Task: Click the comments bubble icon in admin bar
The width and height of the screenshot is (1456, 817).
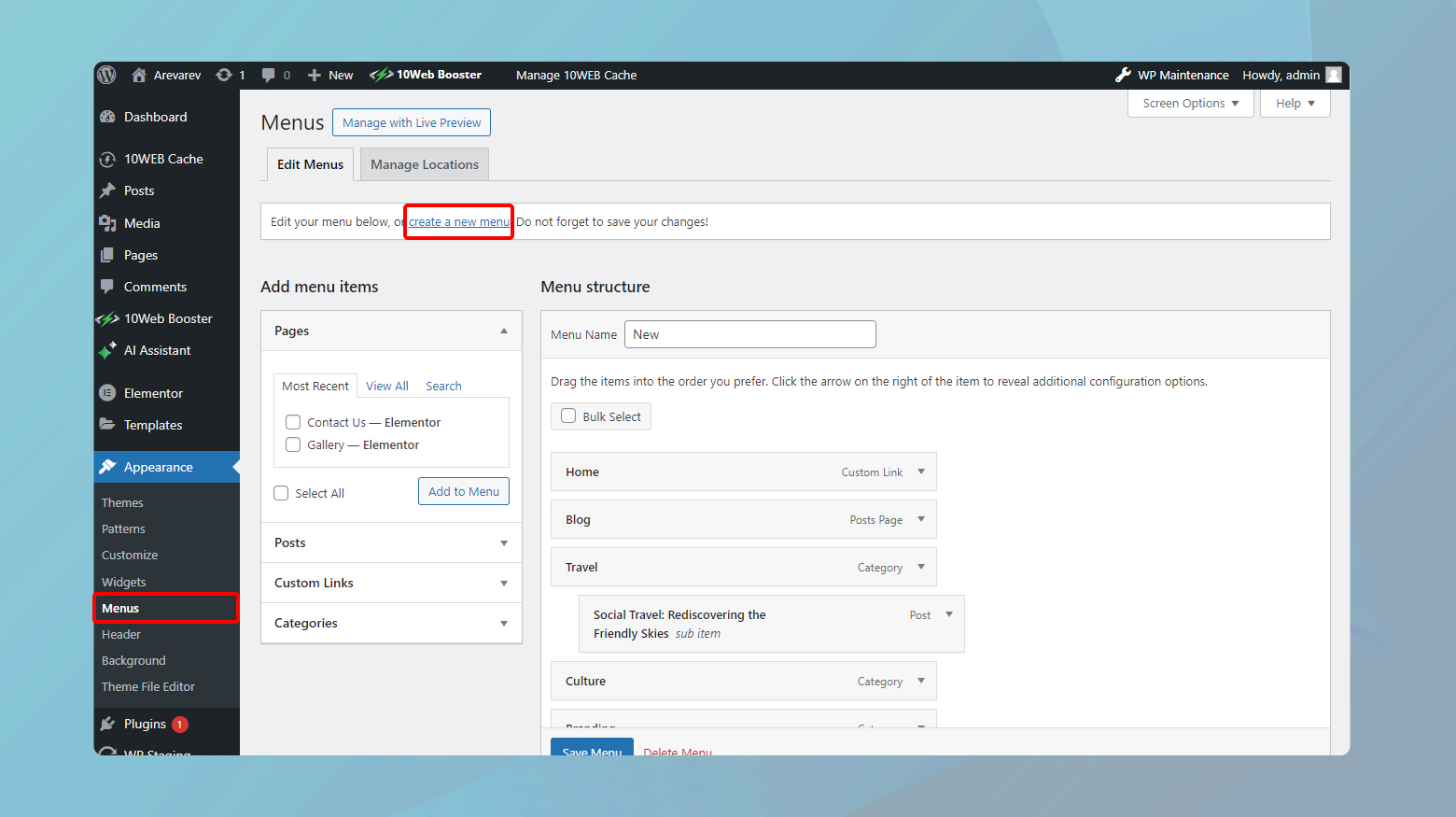Action: pos(269,75)
